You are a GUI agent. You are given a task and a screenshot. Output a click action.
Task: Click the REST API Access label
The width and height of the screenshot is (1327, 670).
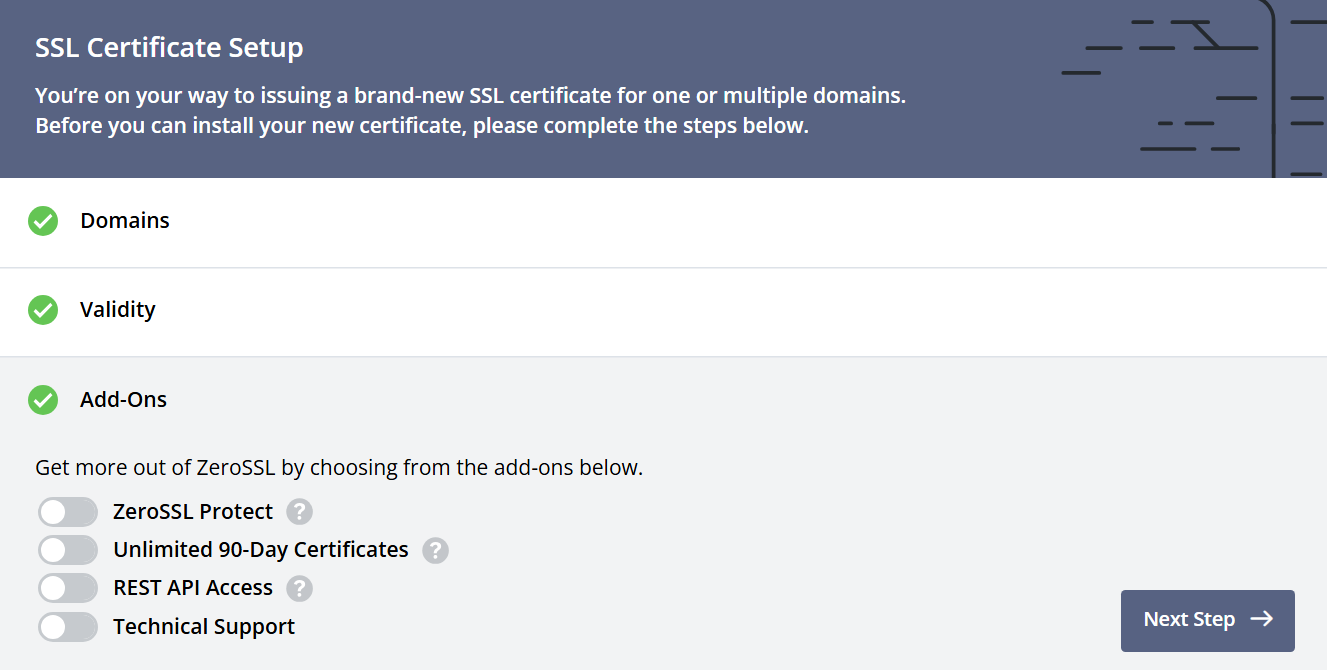(x=193, y=588)
